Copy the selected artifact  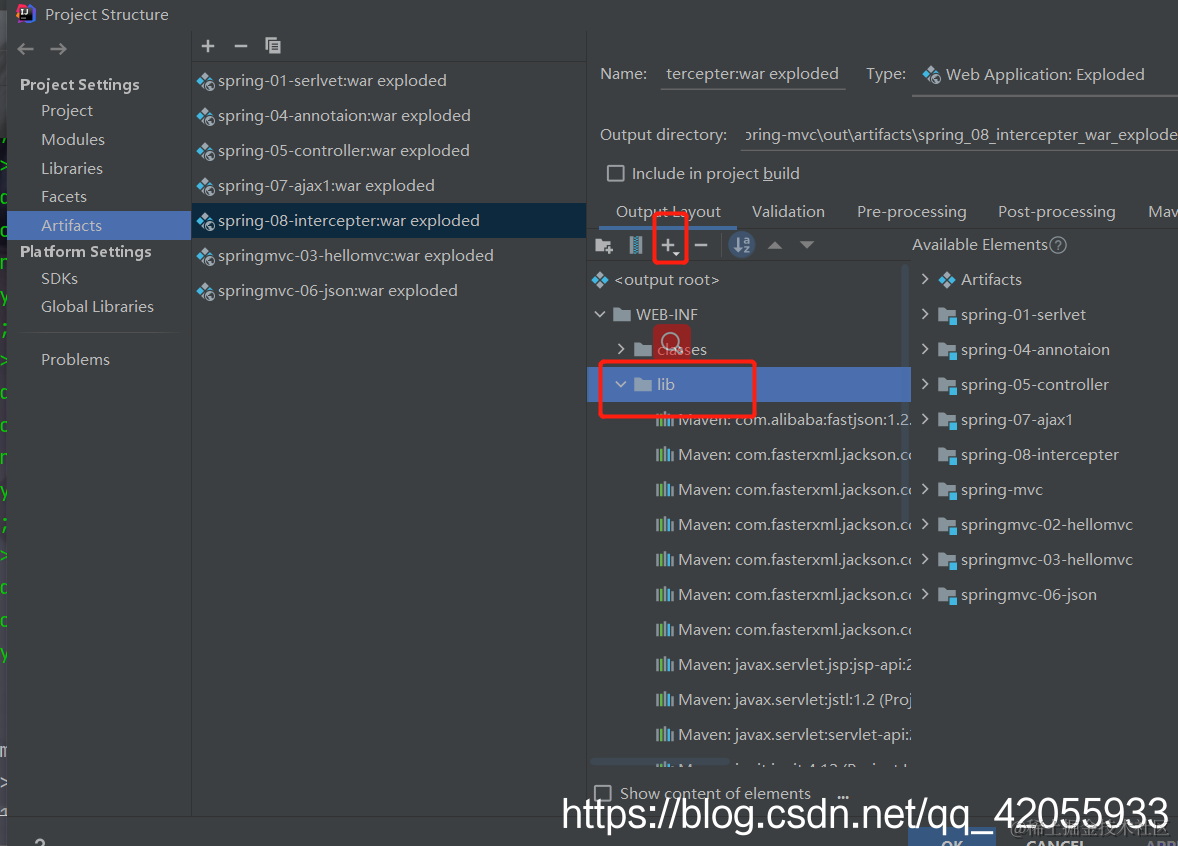tap(273, 46)
